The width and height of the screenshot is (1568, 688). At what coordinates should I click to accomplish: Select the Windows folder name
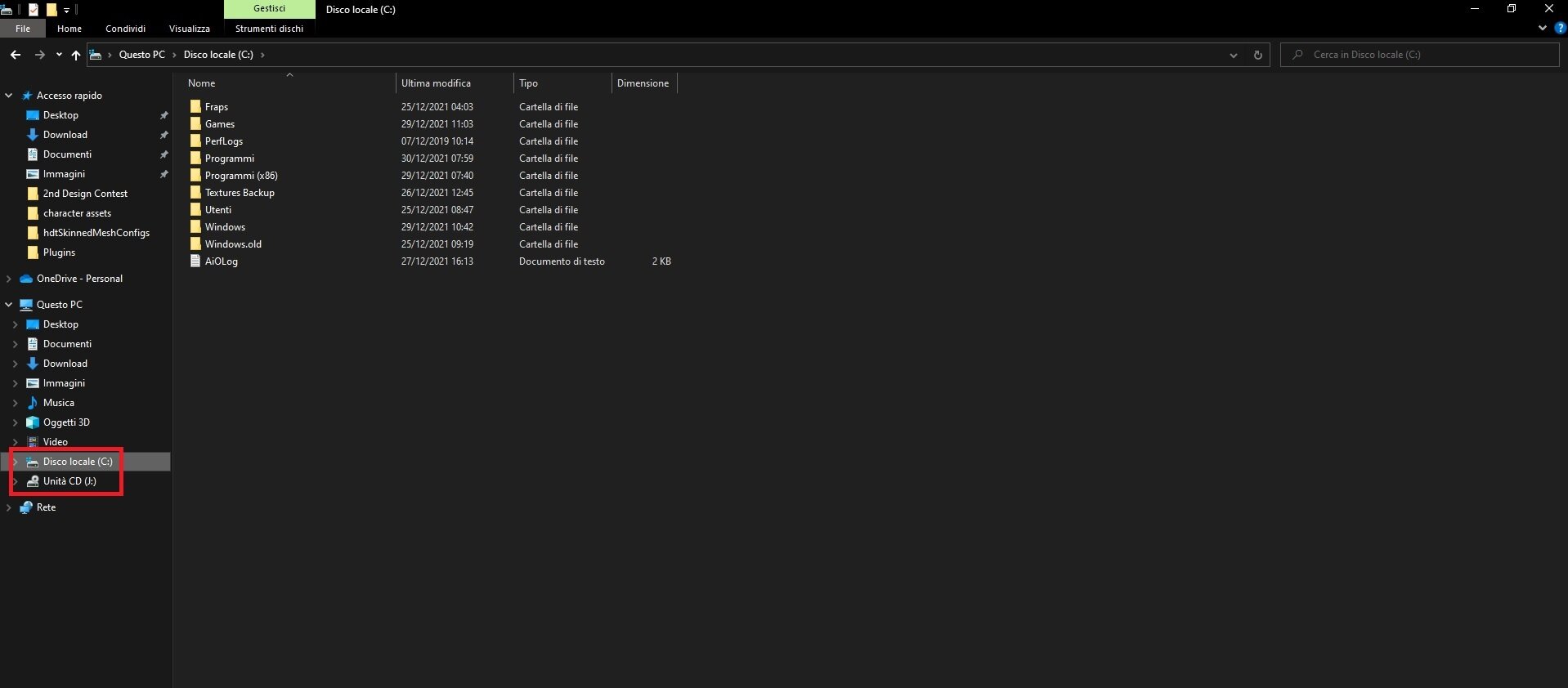tap(225, 227)
